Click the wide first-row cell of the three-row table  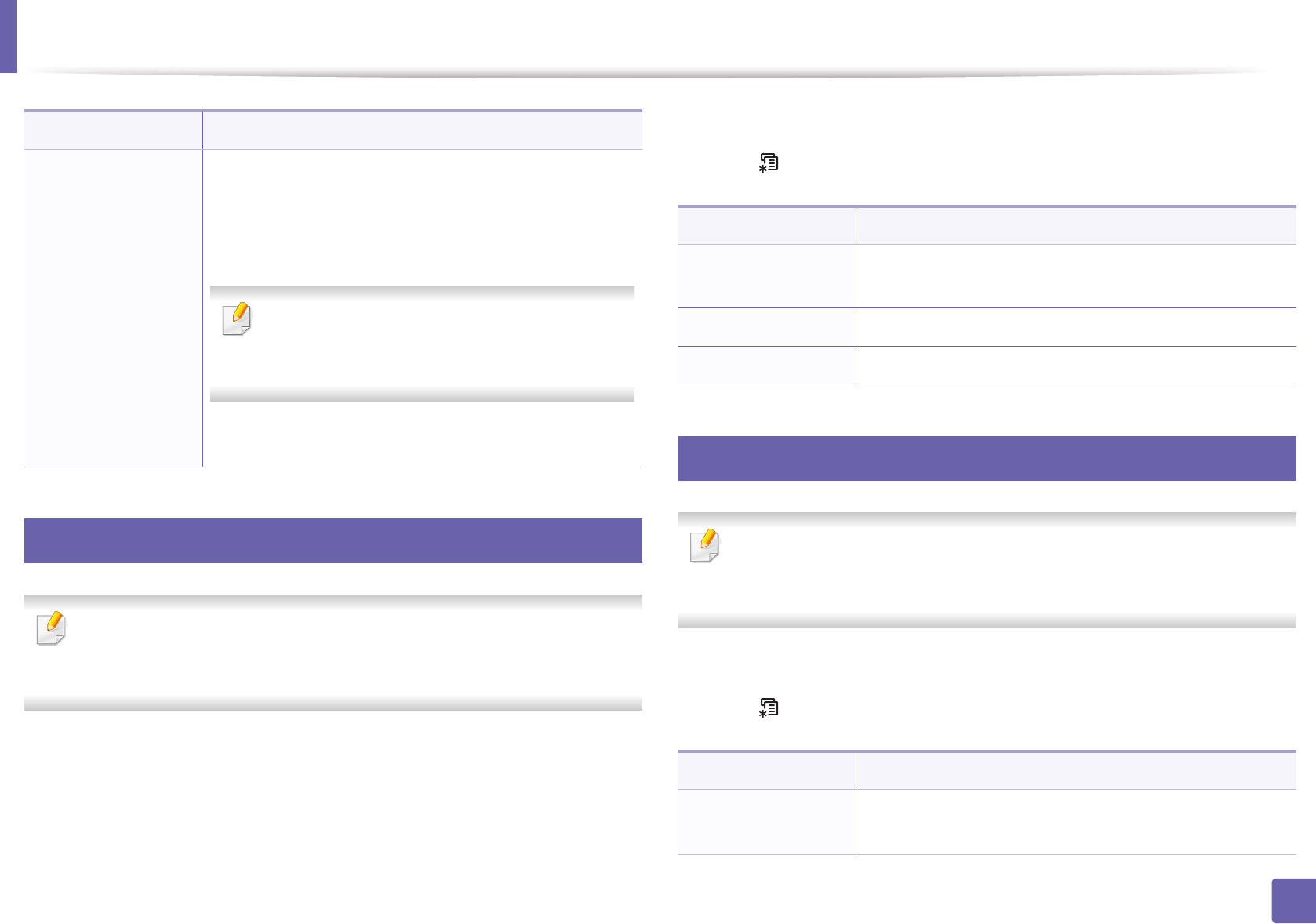click(x=1075, y=276)
